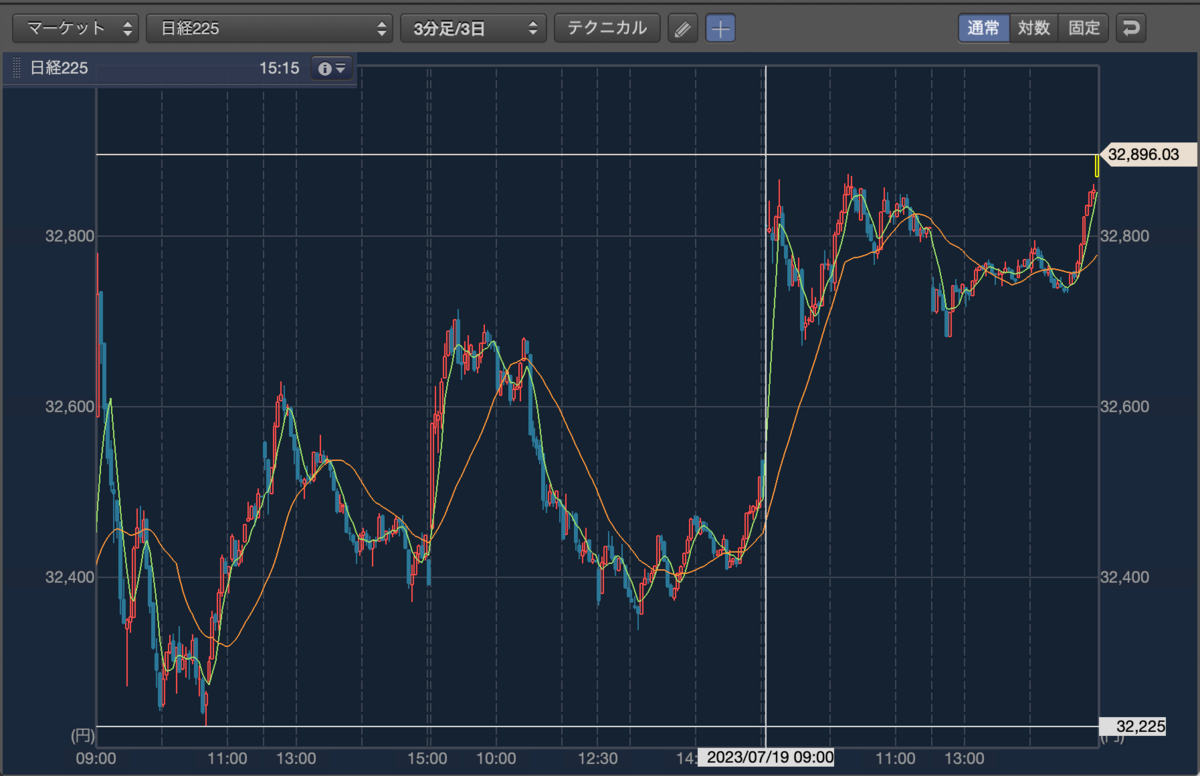
Task: Open the info dropdown in legend panel
Action: pyautogui.click(x=331, y=68)
